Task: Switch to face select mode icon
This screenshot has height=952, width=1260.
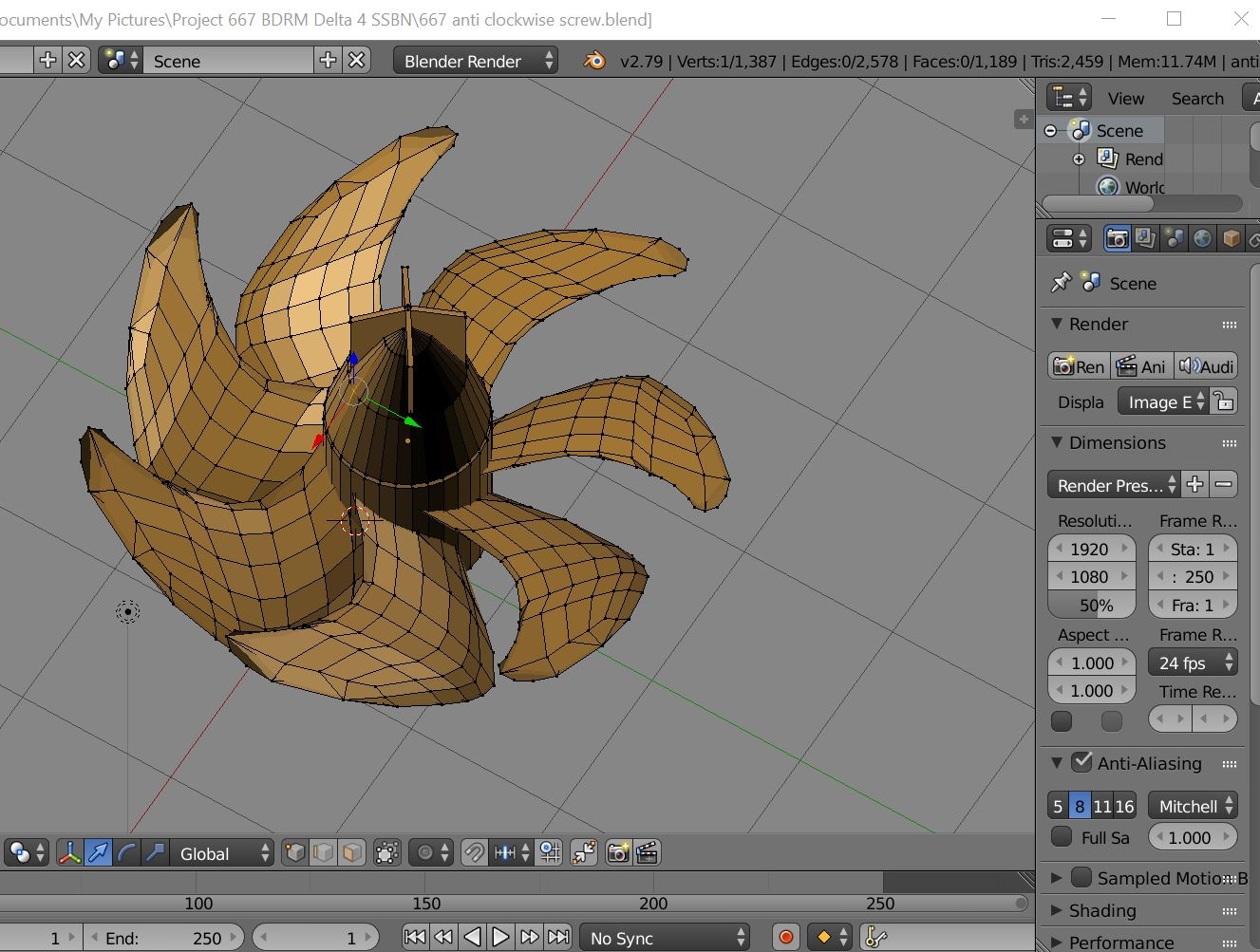Action: [x=351, y=853]
